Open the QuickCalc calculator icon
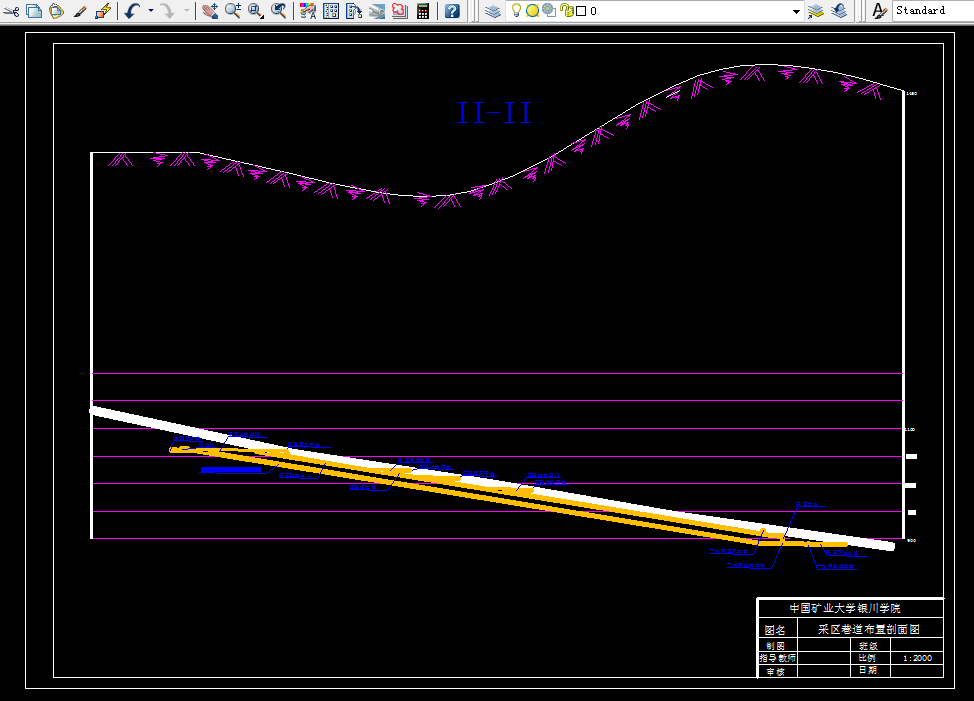Screen dimensions: 974x701 [423, 11]
